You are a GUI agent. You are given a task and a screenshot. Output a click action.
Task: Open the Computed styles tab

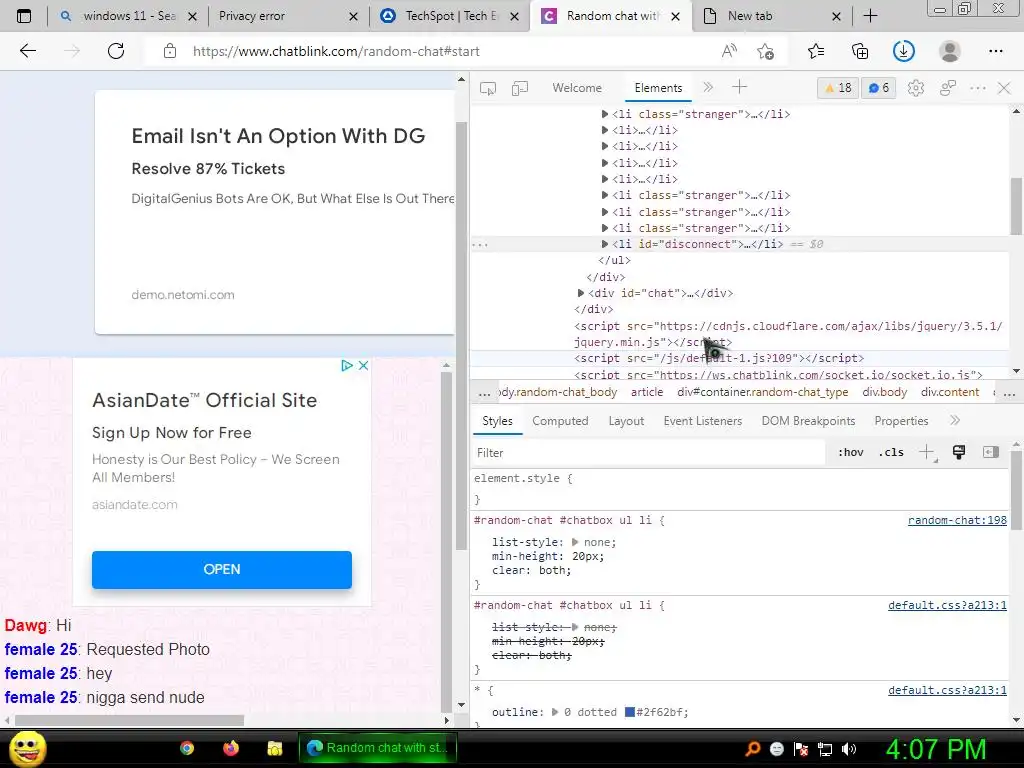pos(560,421)
